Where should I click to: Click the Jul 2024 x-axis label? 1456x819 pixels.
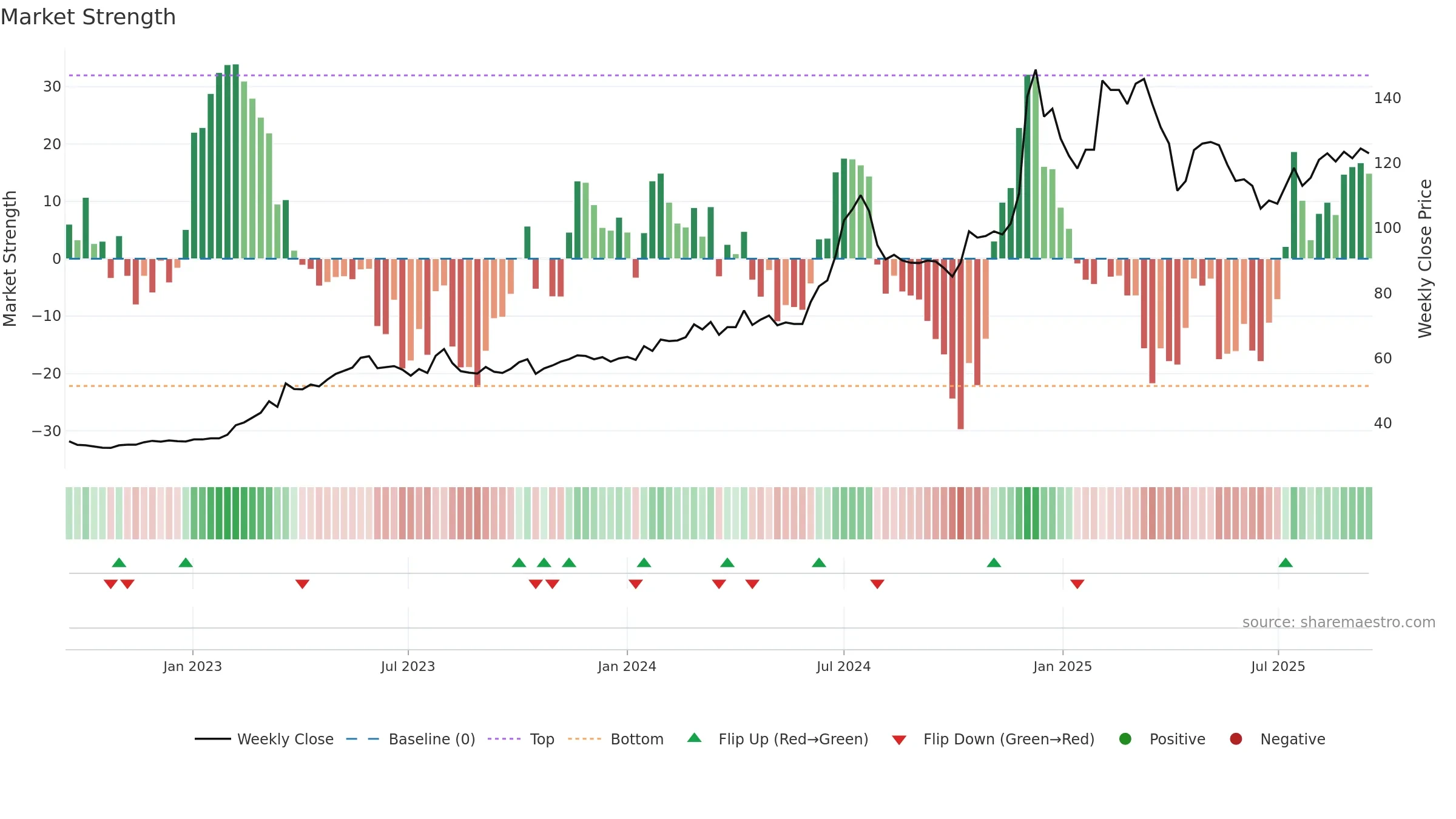click(x=843, y=666)
